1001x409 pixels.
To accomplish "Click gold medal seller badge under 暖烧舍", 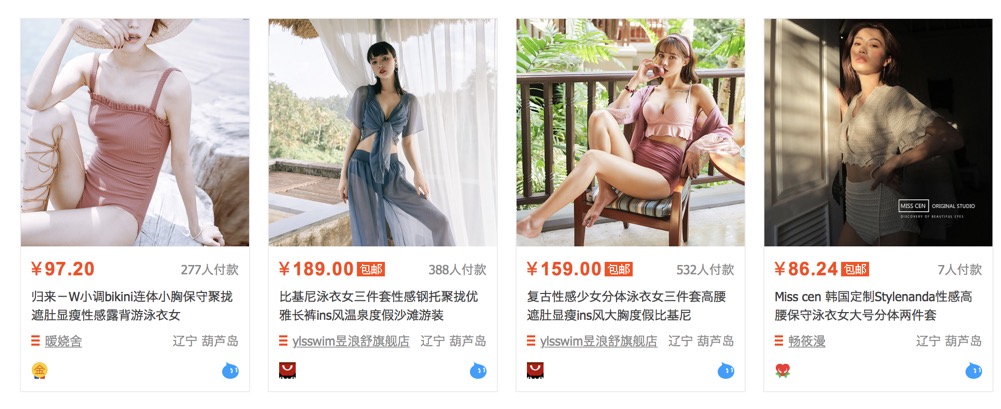I will click(x=40, y=370).
